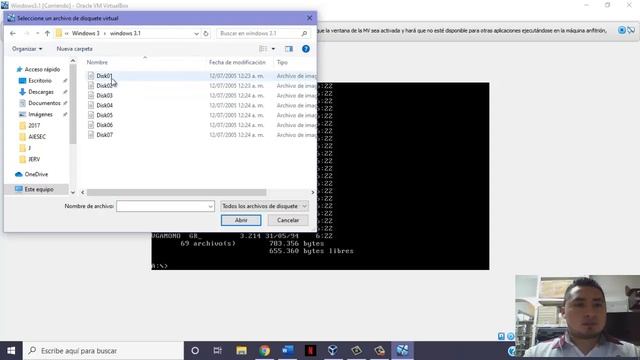This screenshot has height=360, width=640.
Task: Open the 2017 folder in sidebar
Action: click(x=34, y=125)
